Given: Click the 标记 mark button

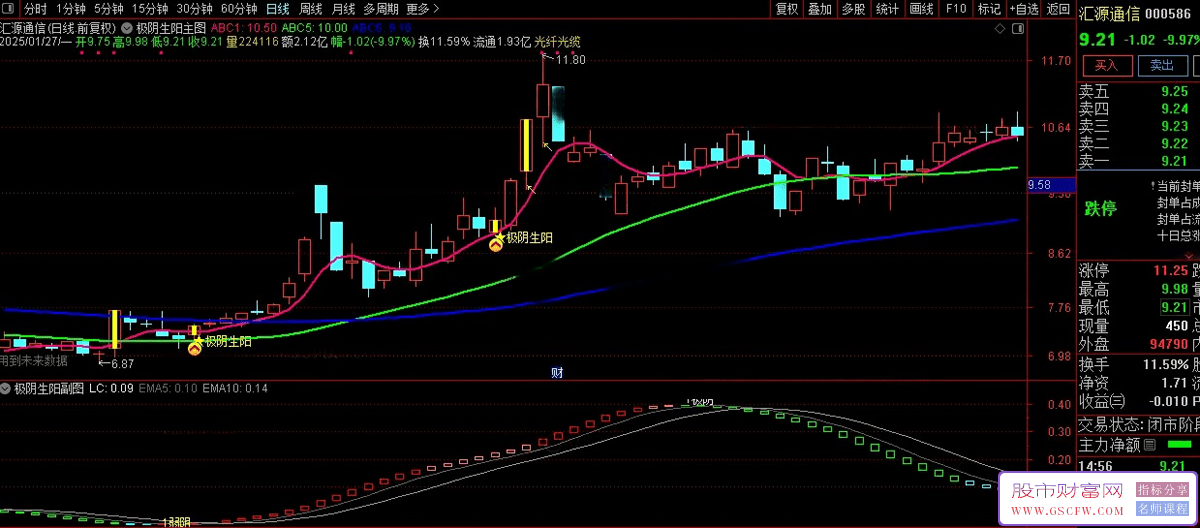Looking at the screenshot, I should pyautogui.click(x=989, y=9).
